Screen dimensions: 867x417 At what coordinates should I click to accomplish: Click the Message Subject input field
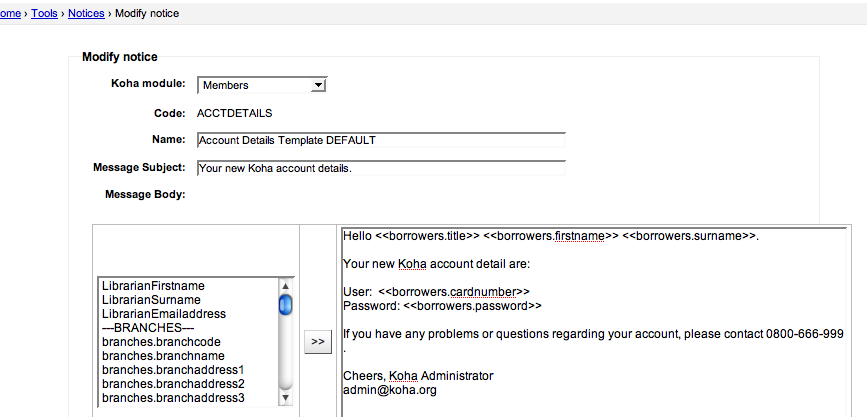[381, 167]
